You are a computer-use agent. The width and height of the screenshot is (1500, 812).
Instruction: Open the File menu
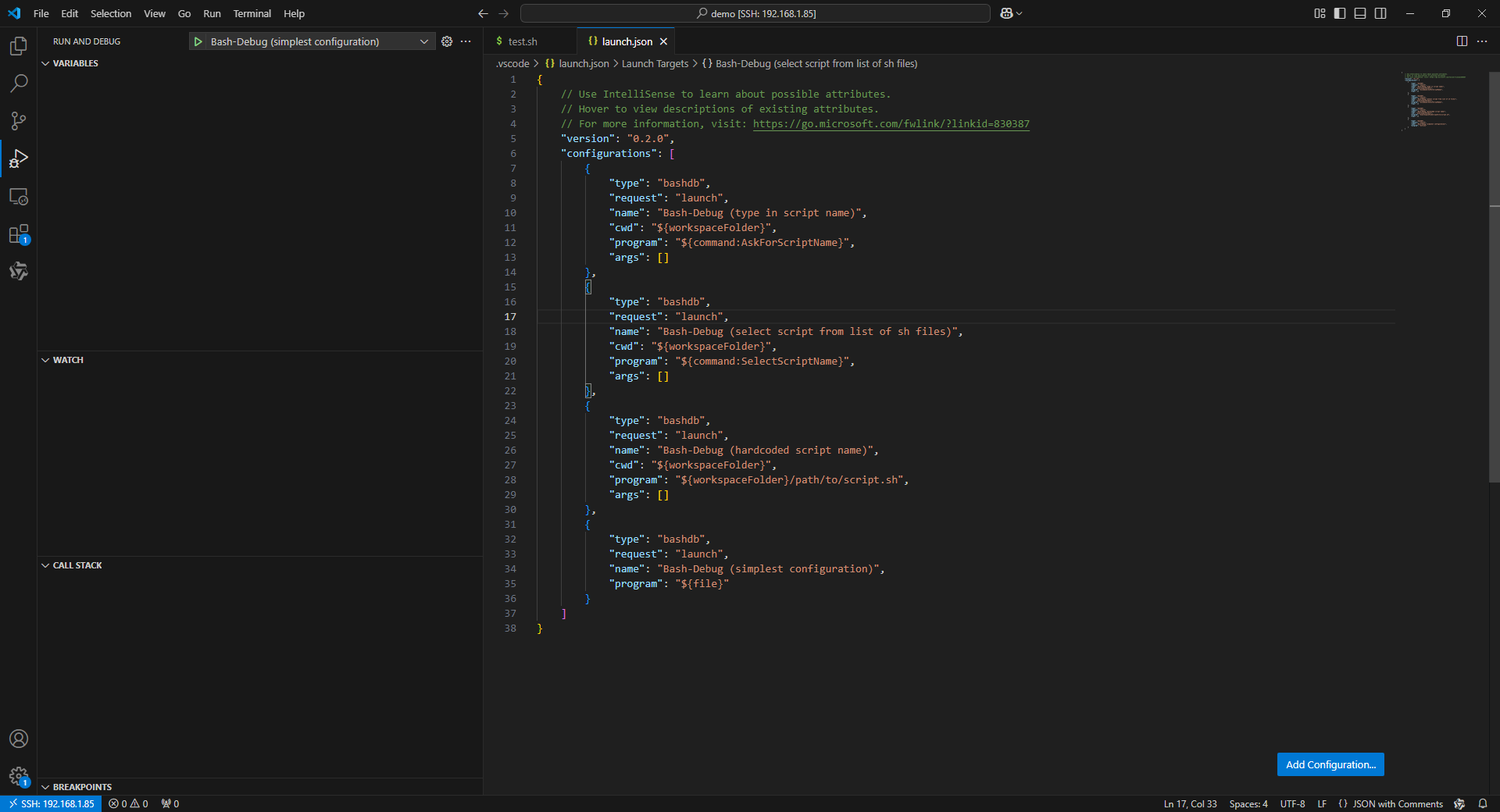coord(41,13)
